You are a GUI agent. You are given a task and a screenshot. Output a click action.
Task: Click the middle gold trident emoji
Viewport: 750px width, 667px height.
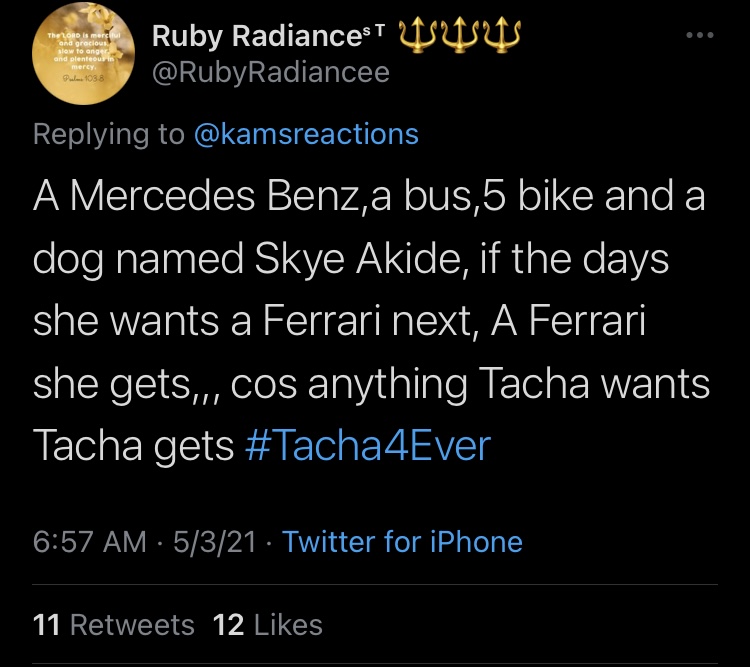tap(459, 35)
